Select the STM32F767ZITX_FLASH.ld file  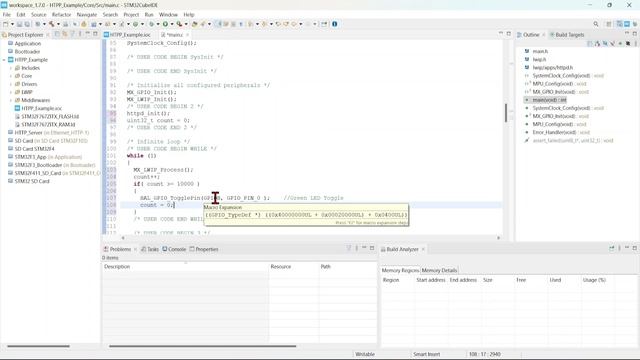pyautogui.click(x=50, y=117)
